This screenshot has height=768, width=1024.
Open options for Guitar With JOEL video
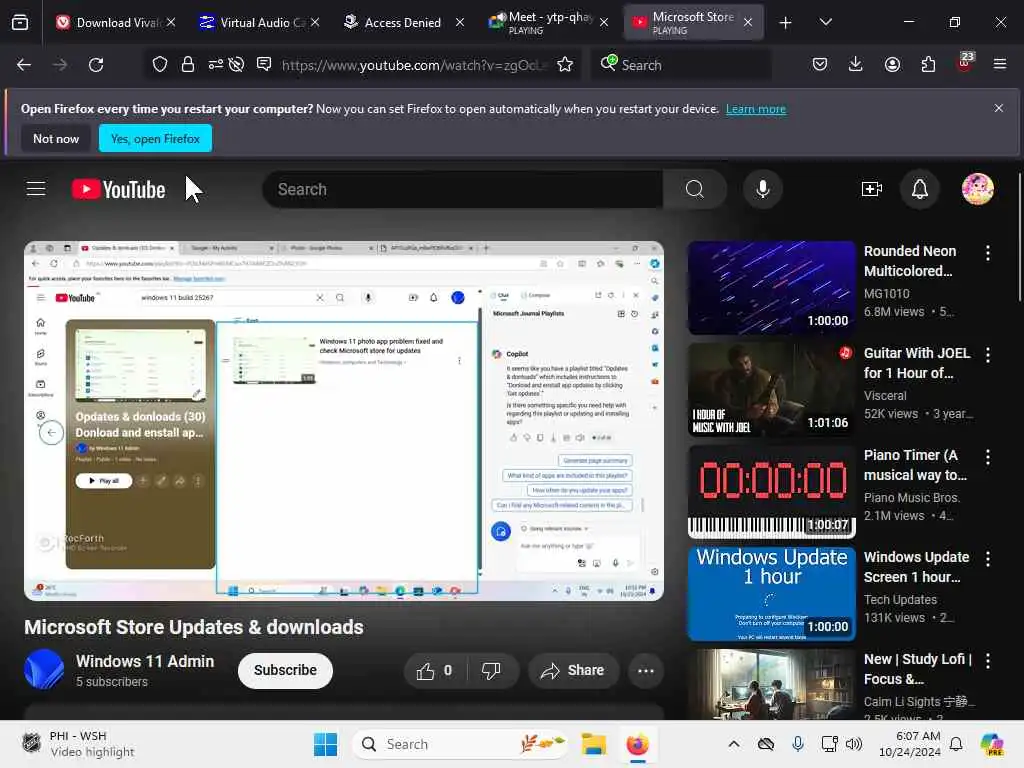987,355
